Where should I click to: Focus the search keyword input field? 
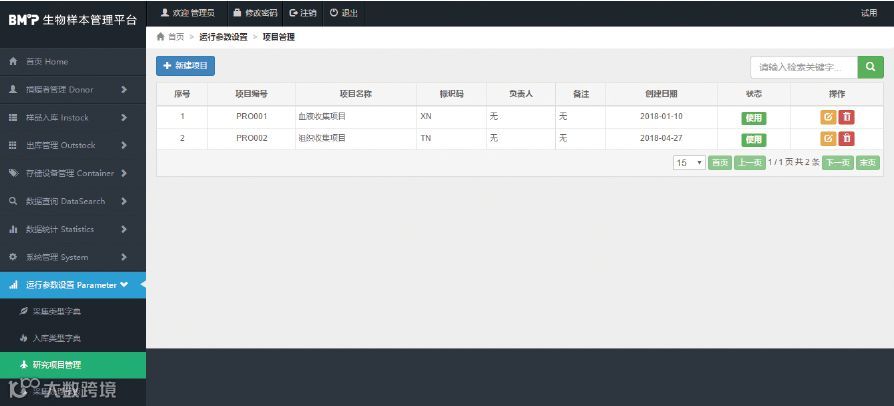point(804,67)
